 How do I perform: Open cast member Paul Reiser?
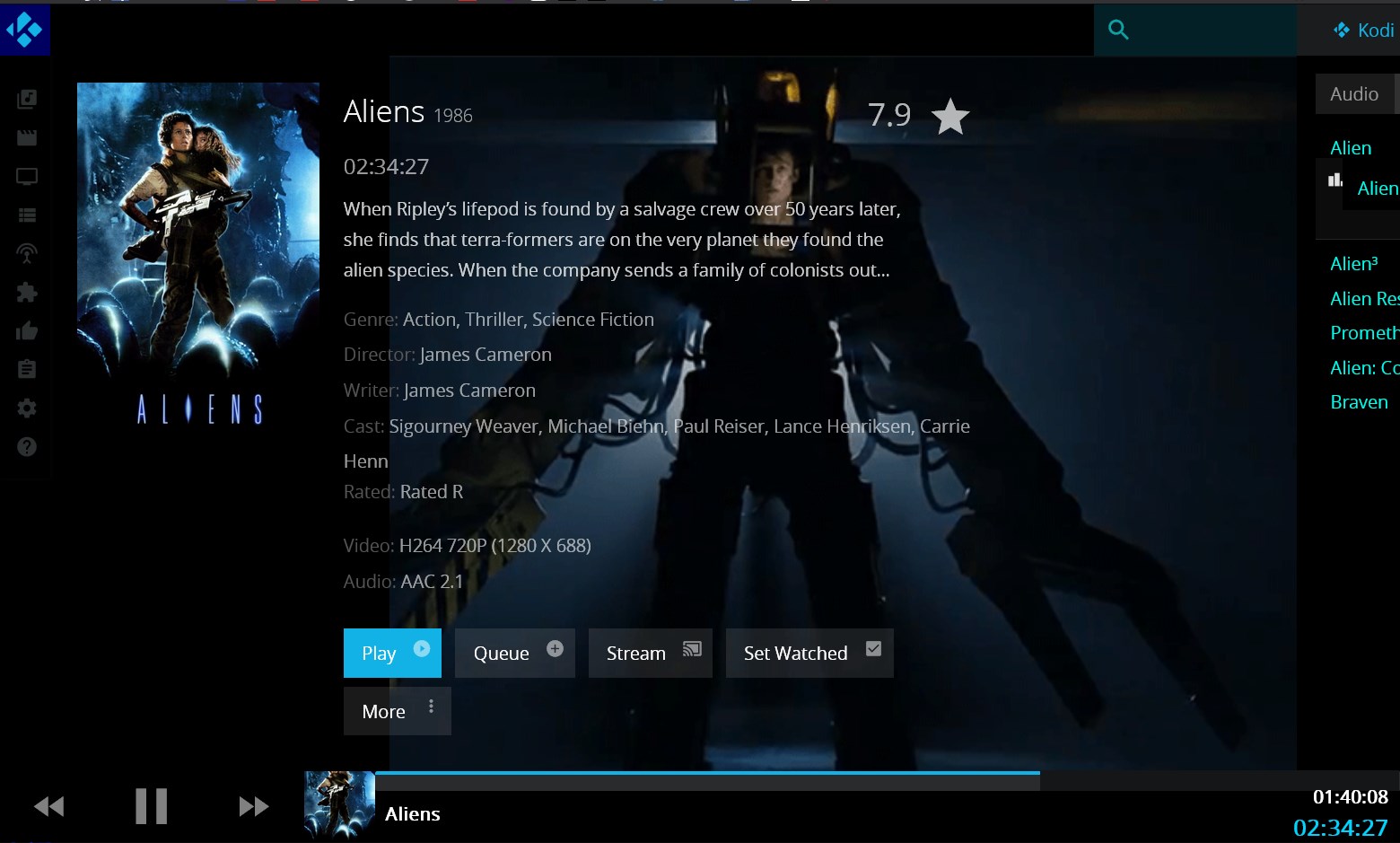coord(719,426)
